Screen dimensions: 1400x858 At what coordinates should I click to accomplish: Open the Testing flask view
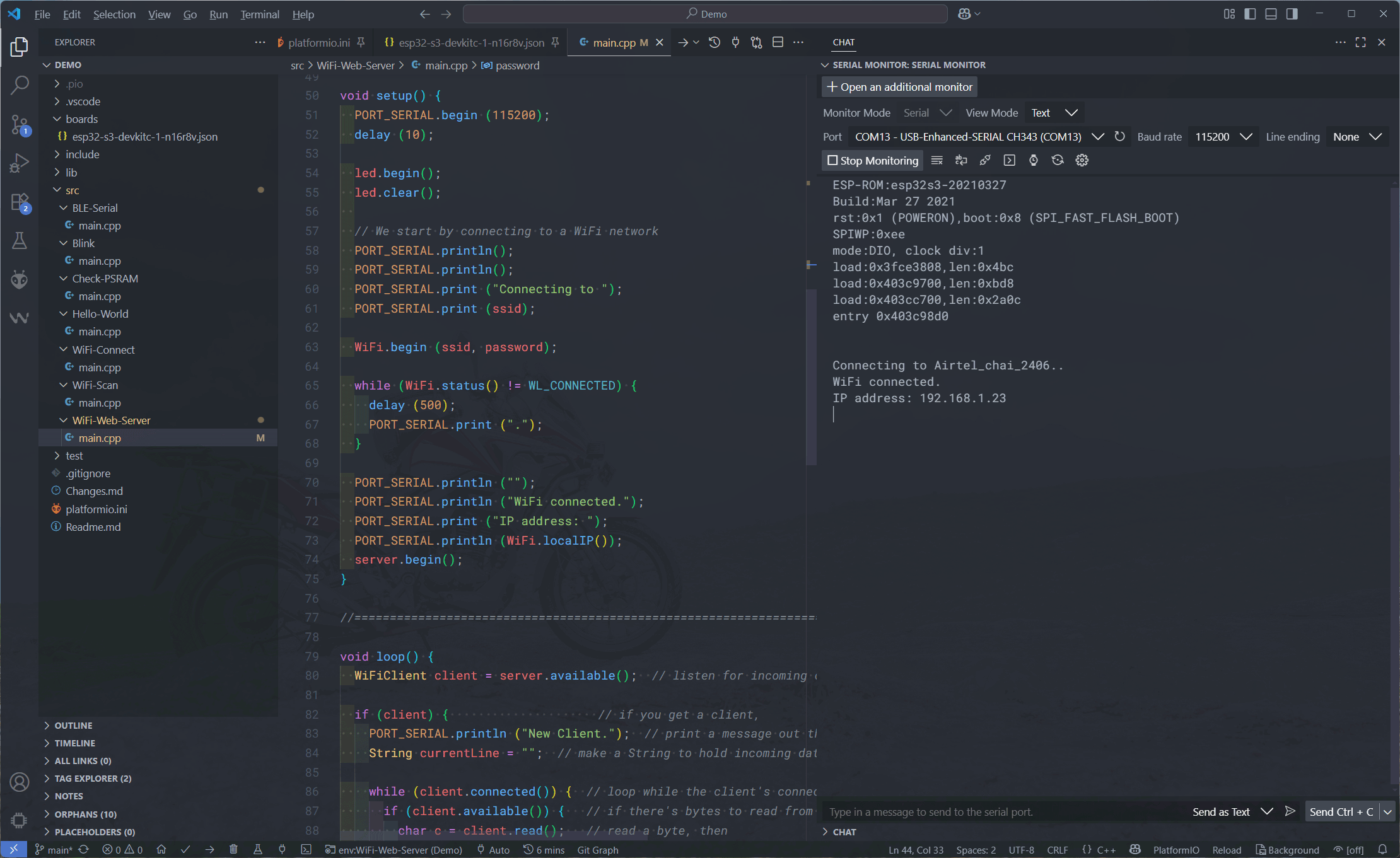tap(20, 241)
